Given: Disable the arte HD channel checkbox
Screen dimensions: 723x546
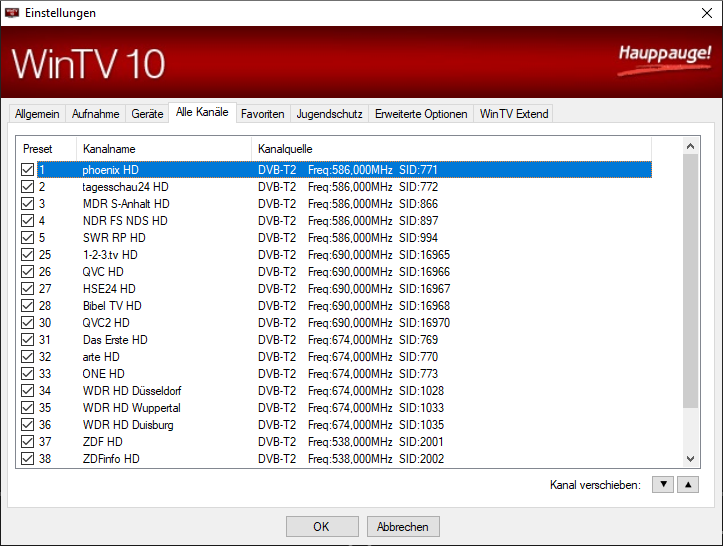Looking at the screenshot, I should [x=27, y=357].
